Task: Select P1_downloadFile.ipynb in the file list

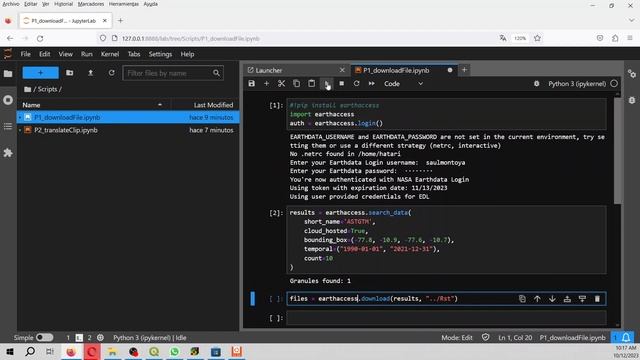Action: pos(128,117)
